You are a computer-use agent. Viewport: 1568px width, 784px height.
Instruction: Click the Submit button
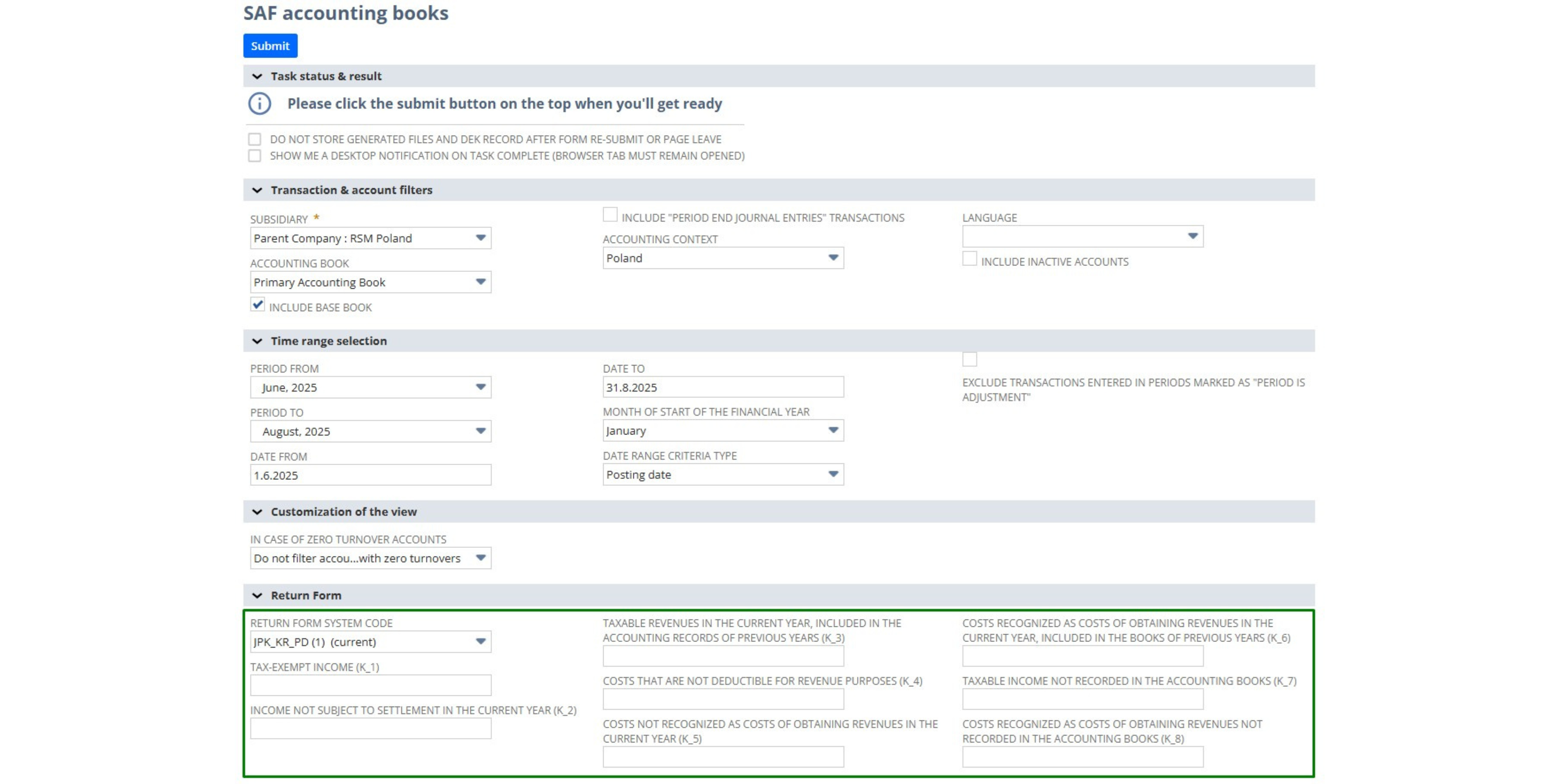tap(269, 46)
